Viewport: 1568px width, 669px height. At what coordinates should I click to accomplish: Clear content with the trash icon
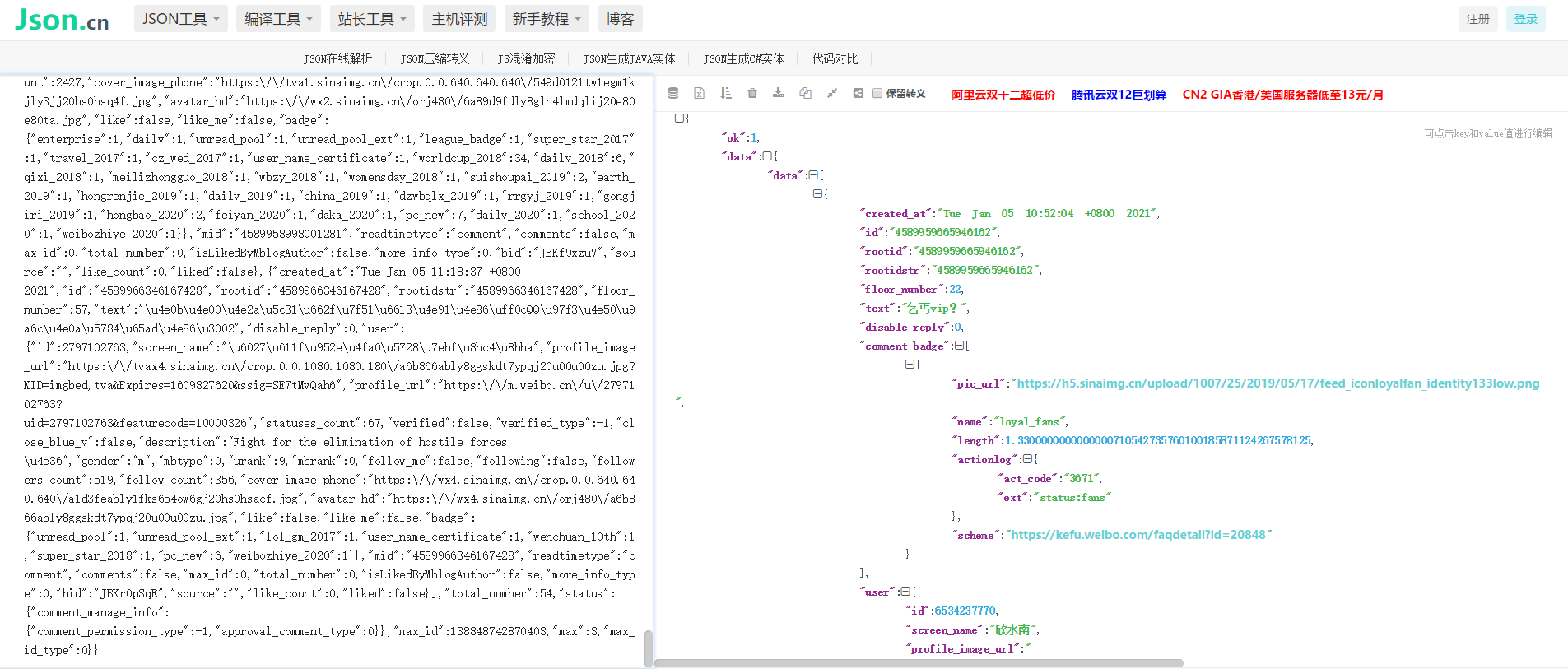(x=752, y=93)
